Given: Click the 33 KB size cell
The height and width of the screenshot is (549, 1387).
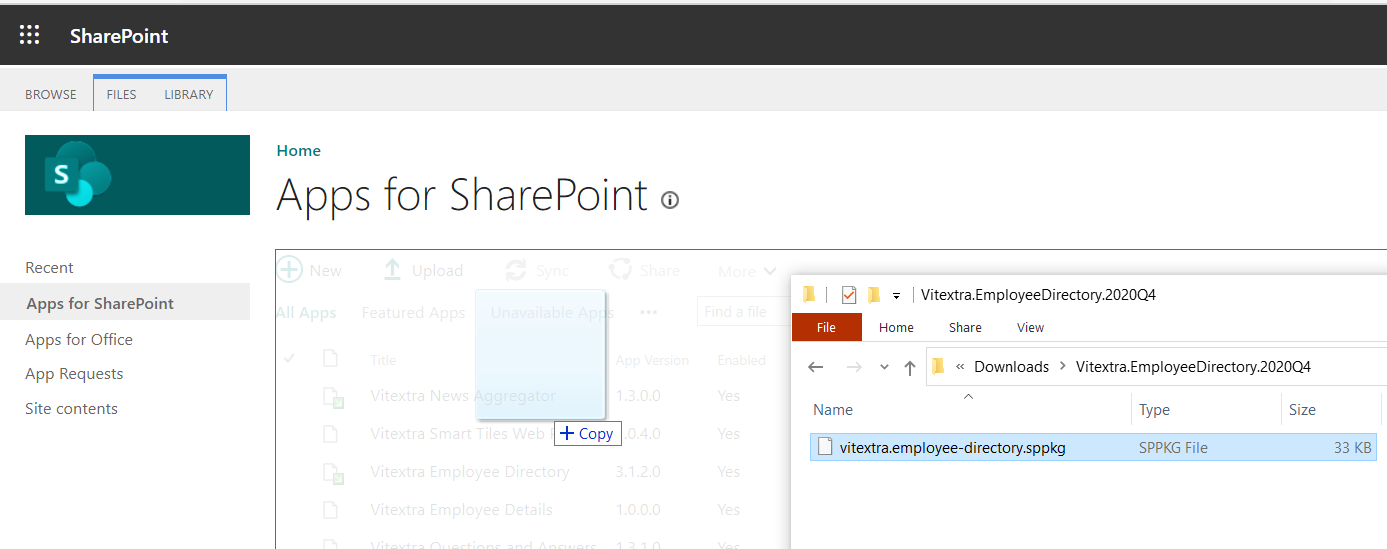Looking at the screenshot, I should (1353, 448).
